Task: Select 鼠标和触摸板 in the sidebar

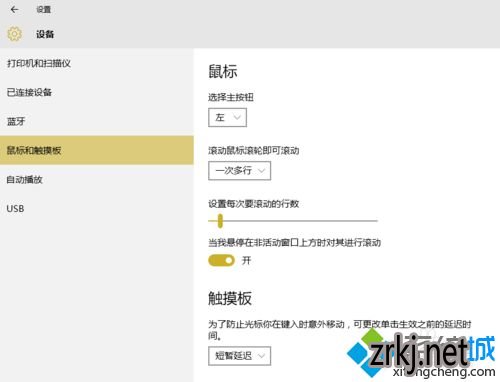Action: tap(97, 150)
